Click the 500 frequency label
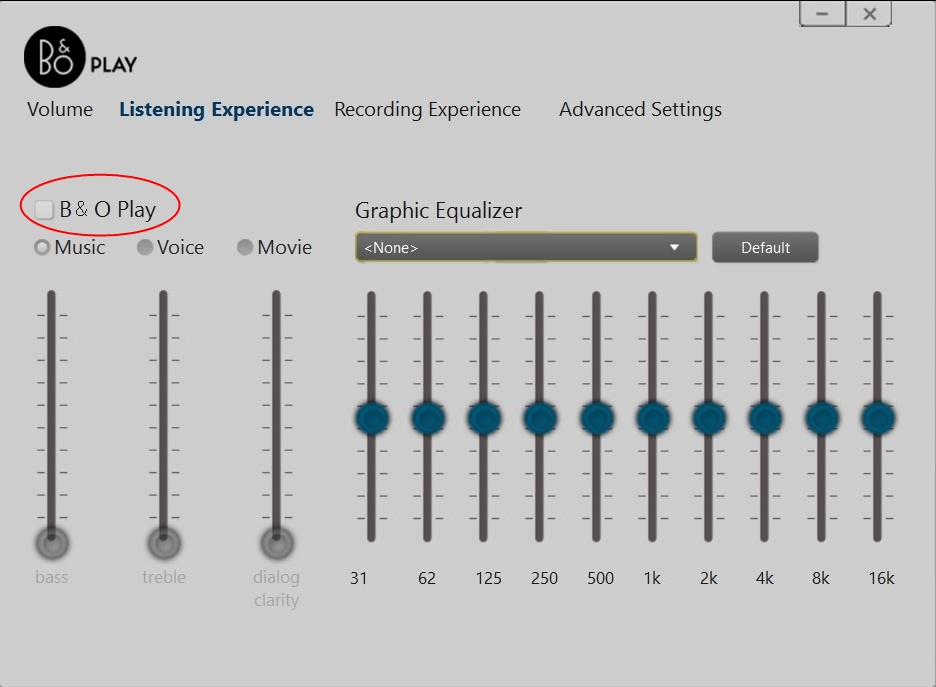936x687 pixels. 601,578
